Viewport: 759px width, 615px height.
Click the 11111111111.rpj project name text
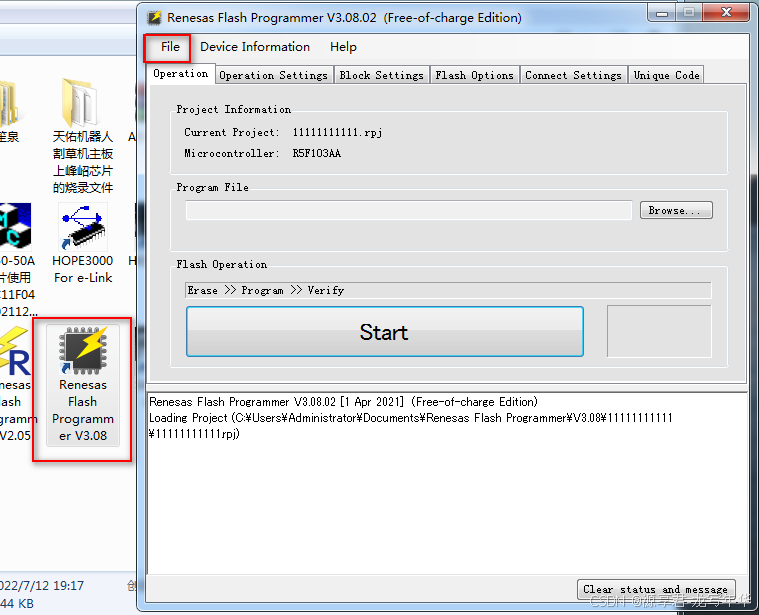[337, 132]
